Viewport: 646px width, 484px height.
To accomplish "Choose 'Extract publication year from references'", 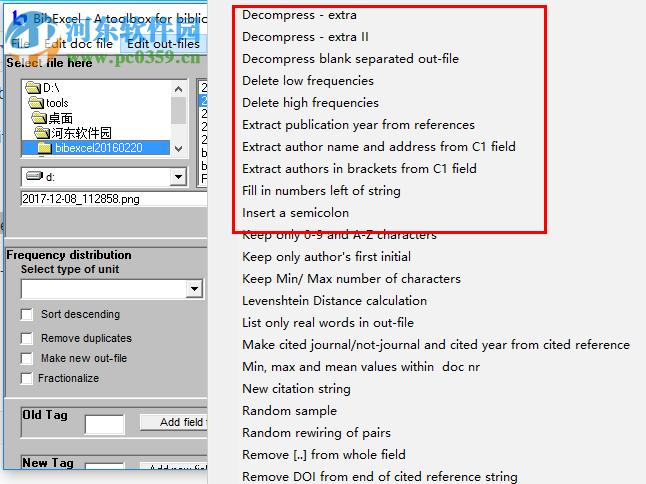I will tap(358, 125).
